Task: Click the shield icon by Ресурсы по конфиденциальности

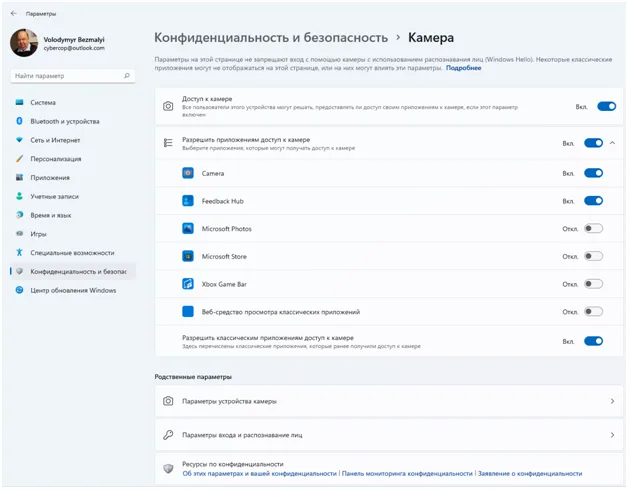Action: tap(168, 468)
